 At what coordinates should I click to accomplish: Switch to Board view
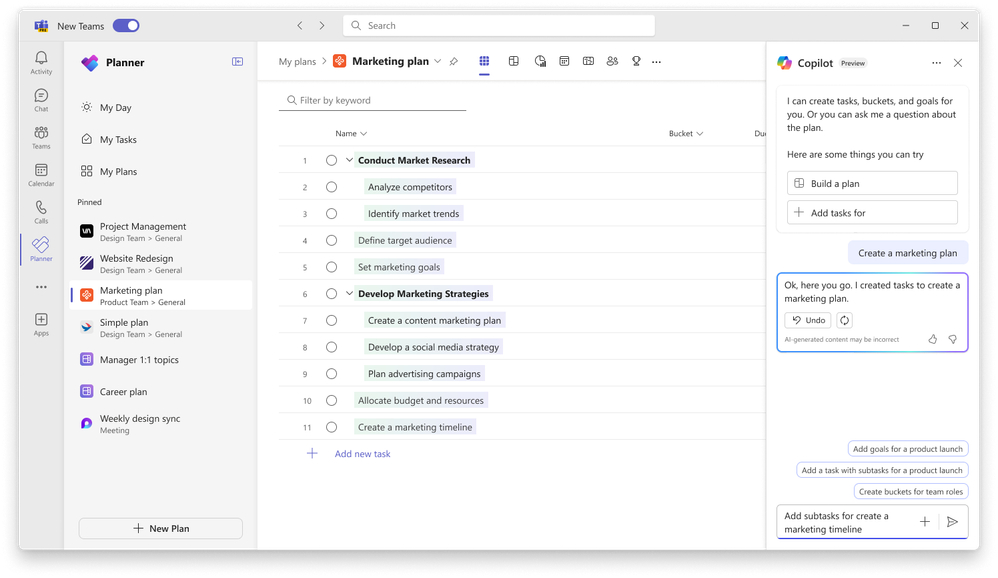tap(514, 61)
